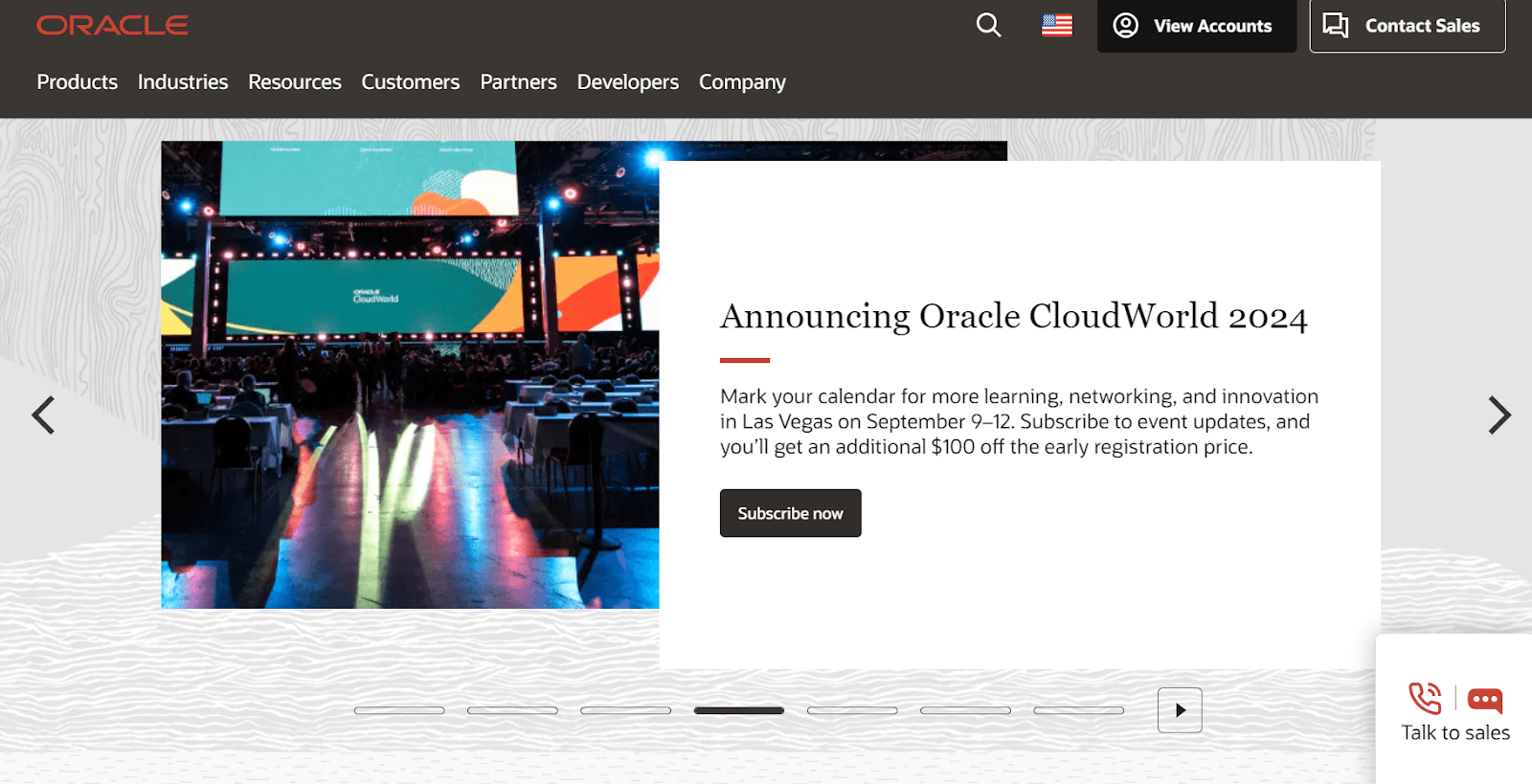Click the CloudWorld event photo
Image resolution: width=1532 pixels, height=784 pixels.
410,374
